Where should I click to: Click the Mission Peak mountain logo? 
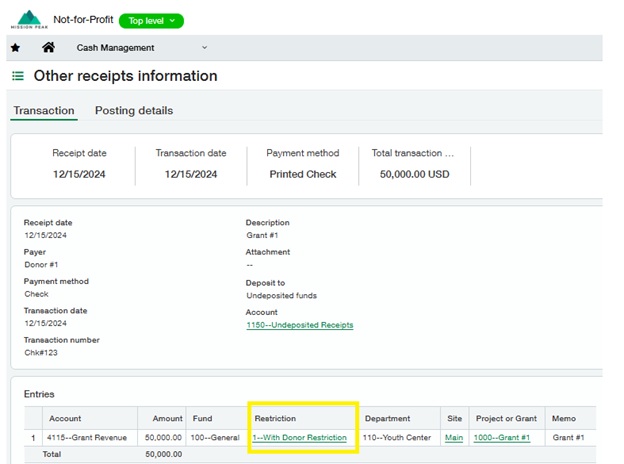(29, 19)
